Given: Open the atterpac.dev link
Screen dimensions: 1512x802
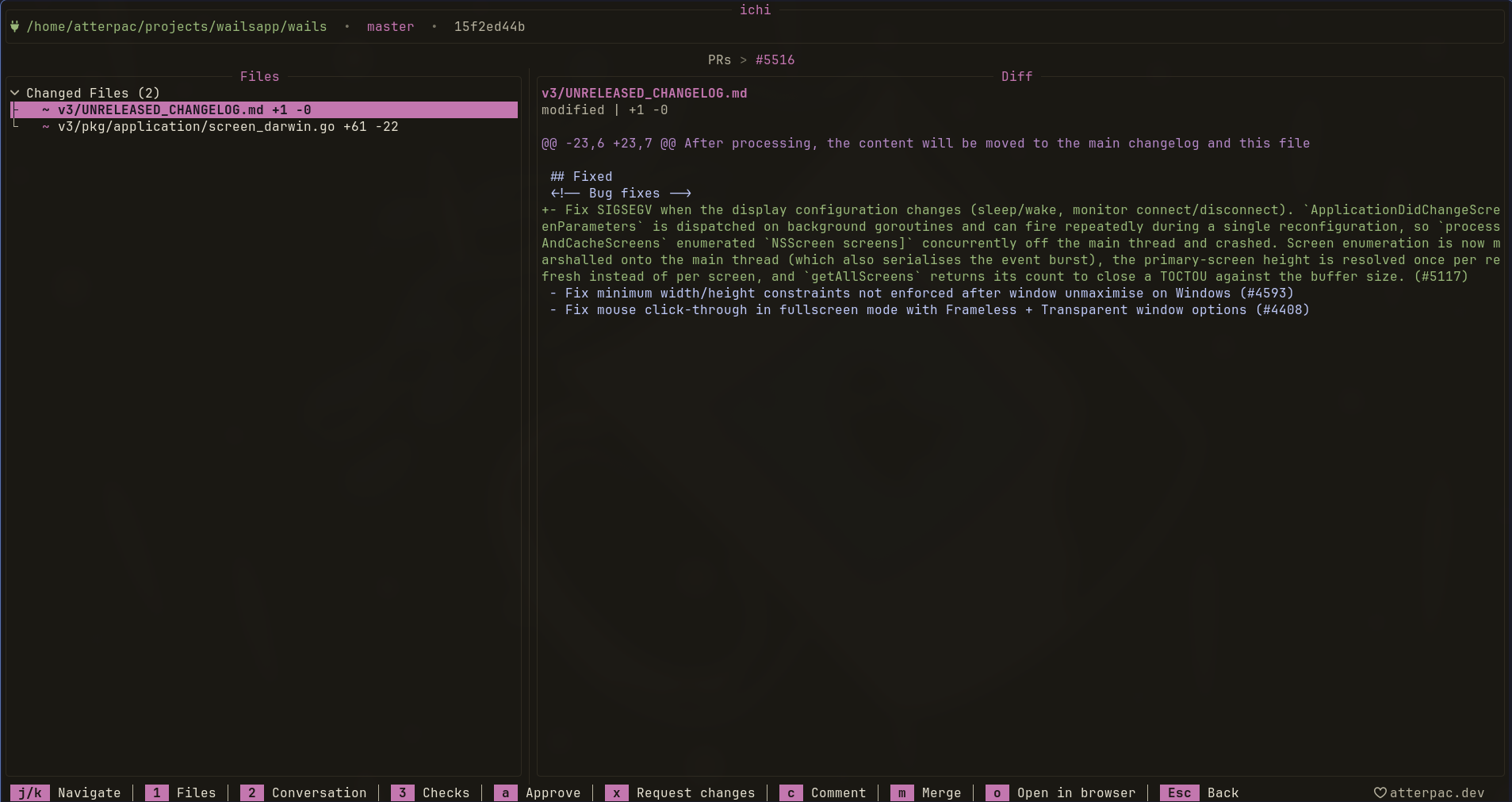Looking at the screenshot, I should (x=1437, y=792).
